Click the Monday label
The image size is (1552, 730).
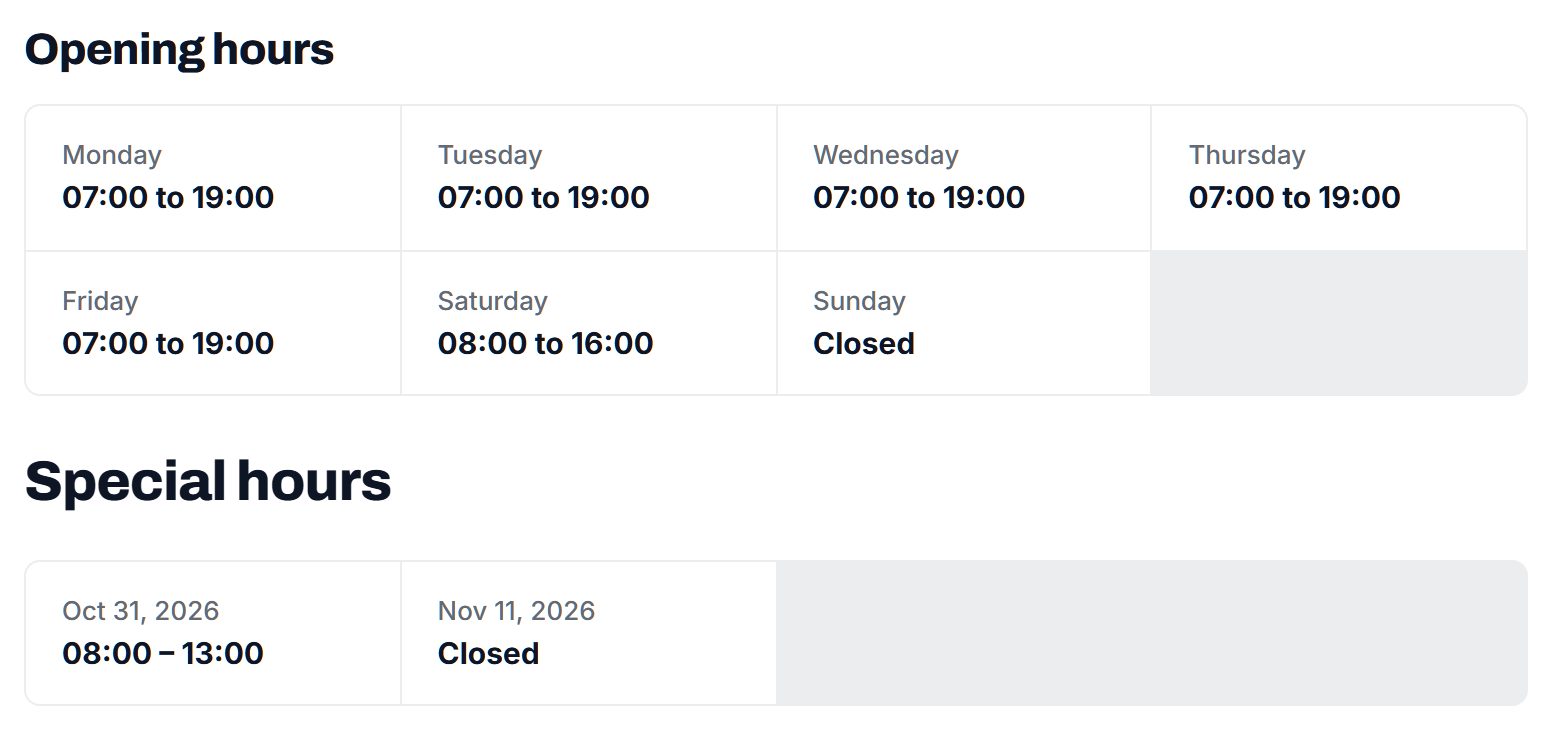tap(112, 155)
